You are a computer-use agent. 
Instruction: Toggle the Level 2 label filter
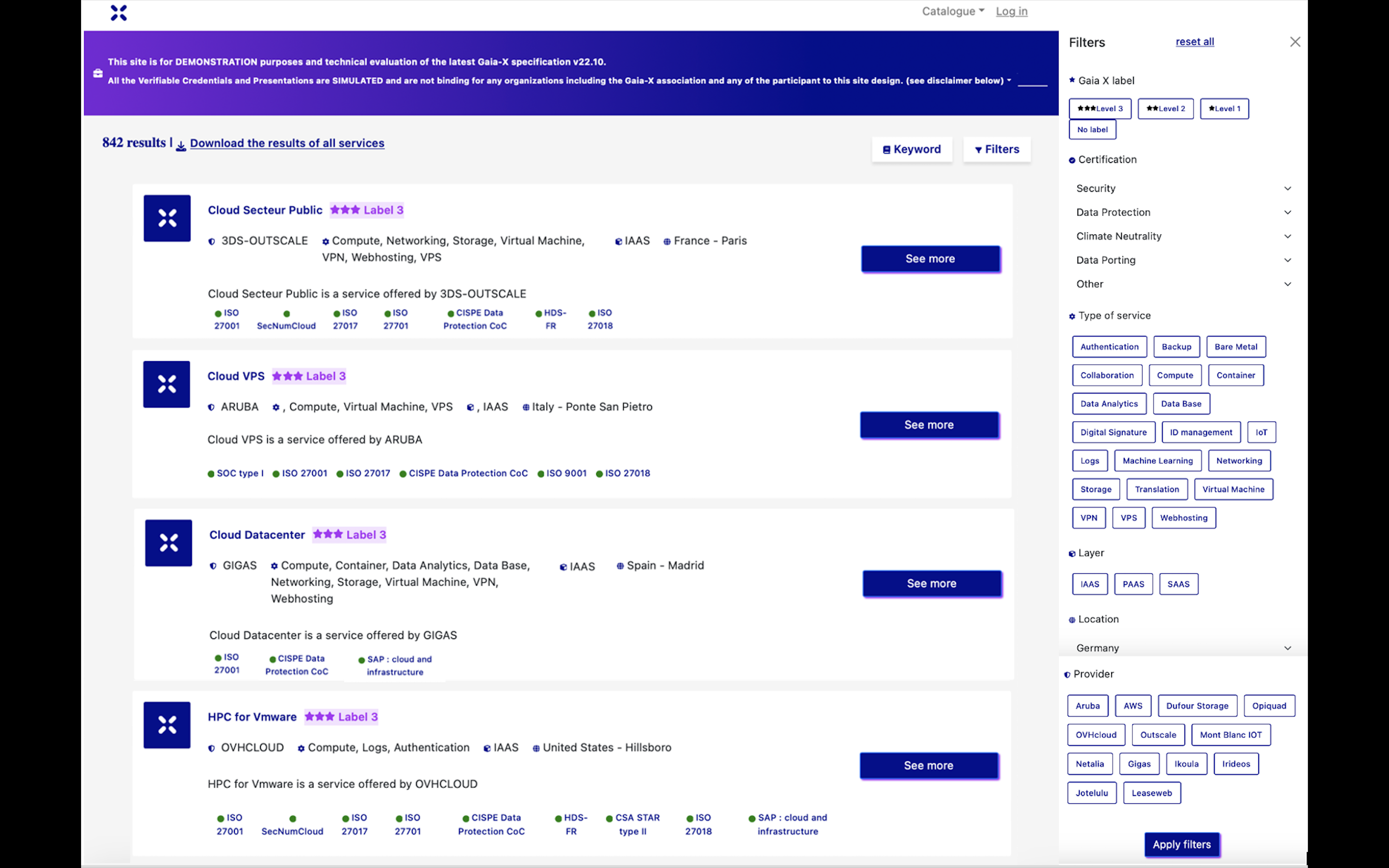tap(1165, 108)
